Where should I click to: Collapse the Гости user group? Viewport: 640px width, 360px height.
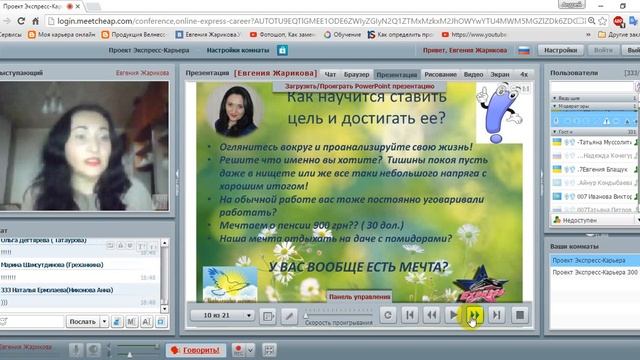554,132
